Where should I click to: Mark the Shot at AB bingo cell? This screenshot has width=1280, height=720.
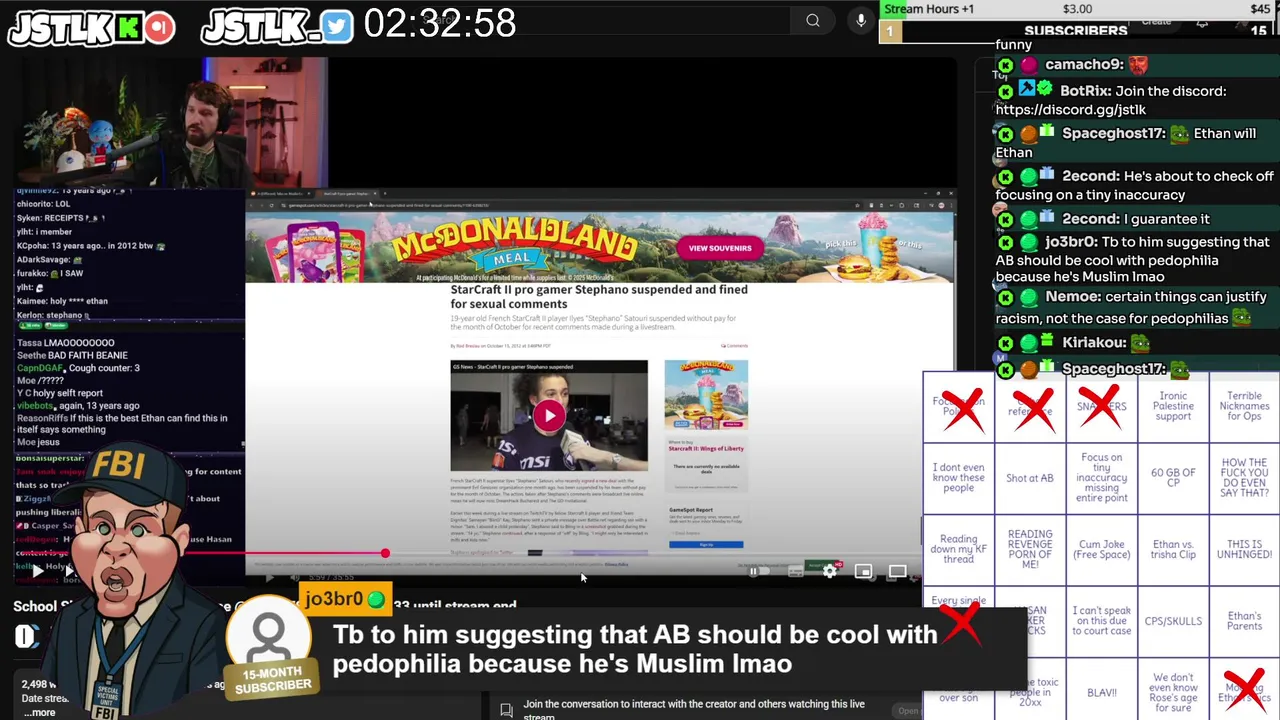pos(1030,478)
